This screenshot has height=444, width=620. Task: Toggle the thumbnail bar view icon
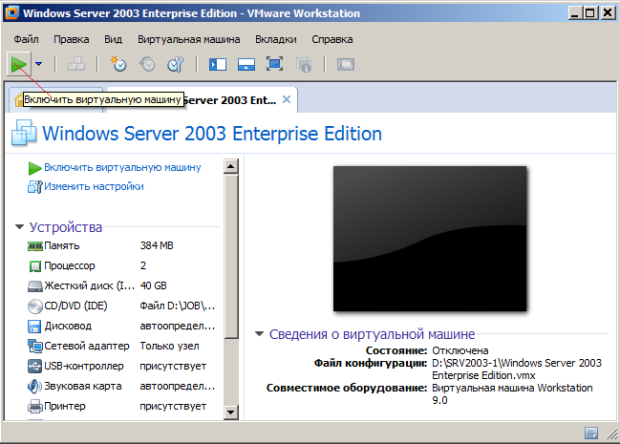246,64
